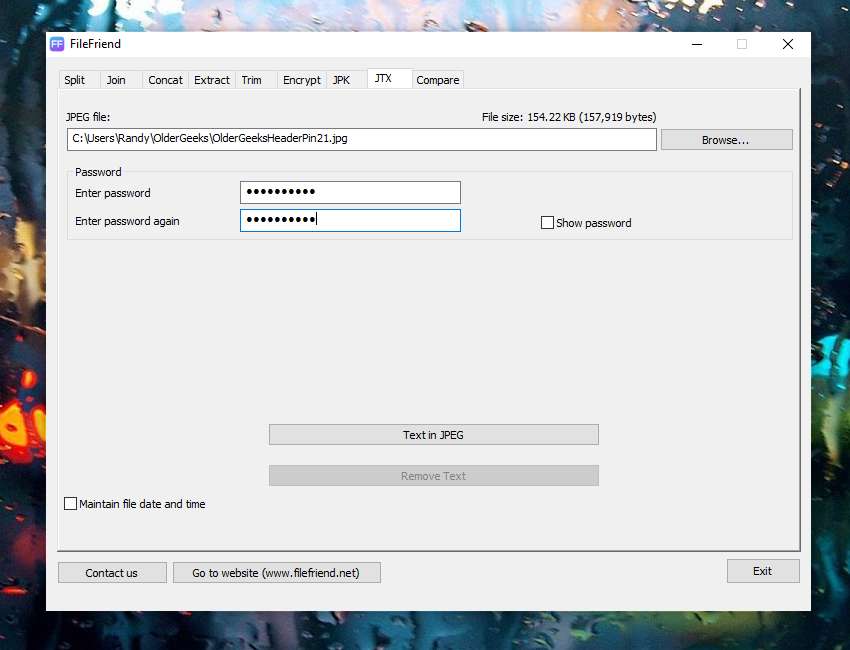Viewport: 850px width, 650px height.
Task: Go to the Extract tab
Action: point(212,80)
